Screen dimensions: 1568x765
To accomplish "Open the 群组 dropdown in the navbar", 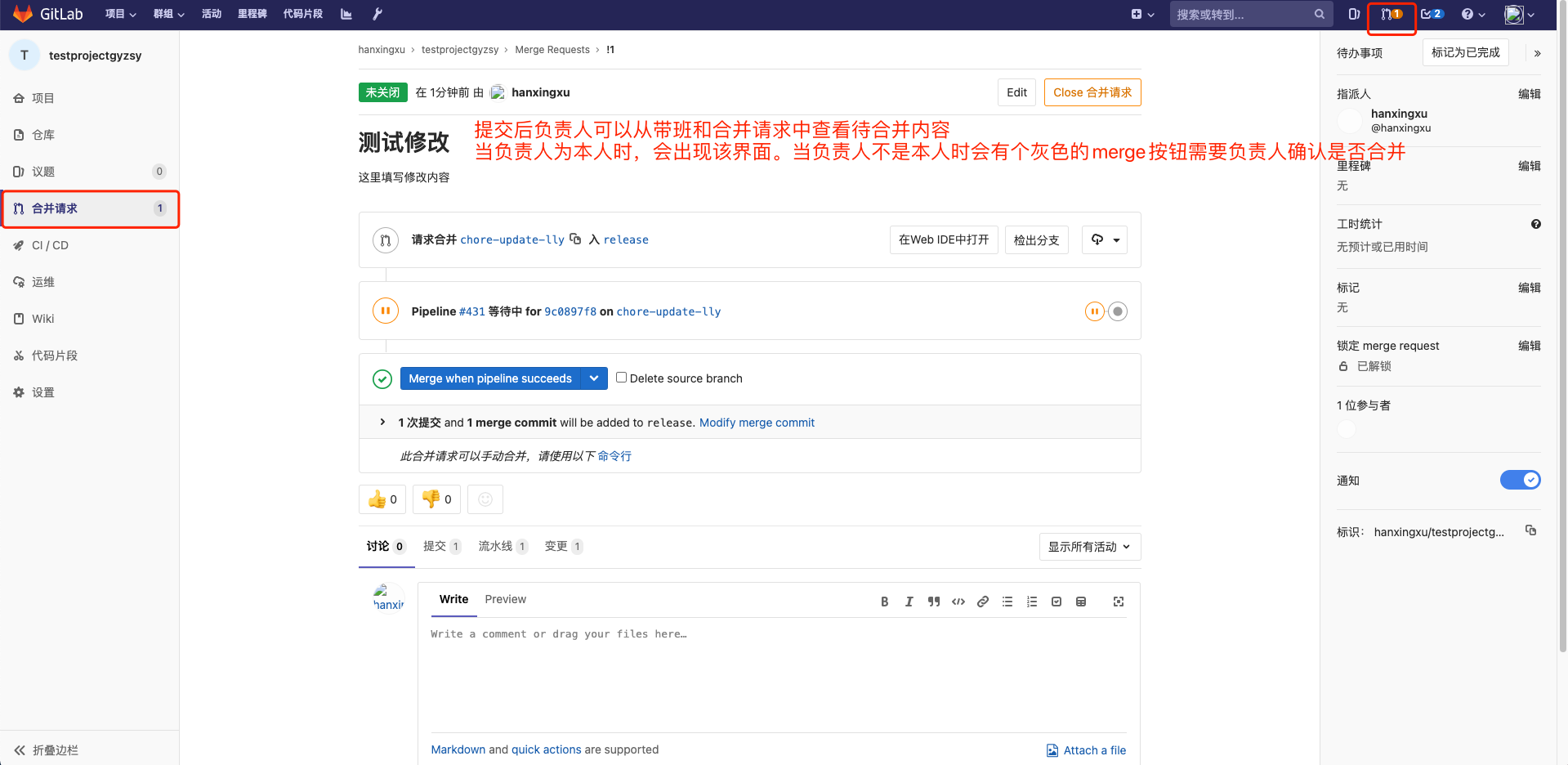I will pos(169,14).
